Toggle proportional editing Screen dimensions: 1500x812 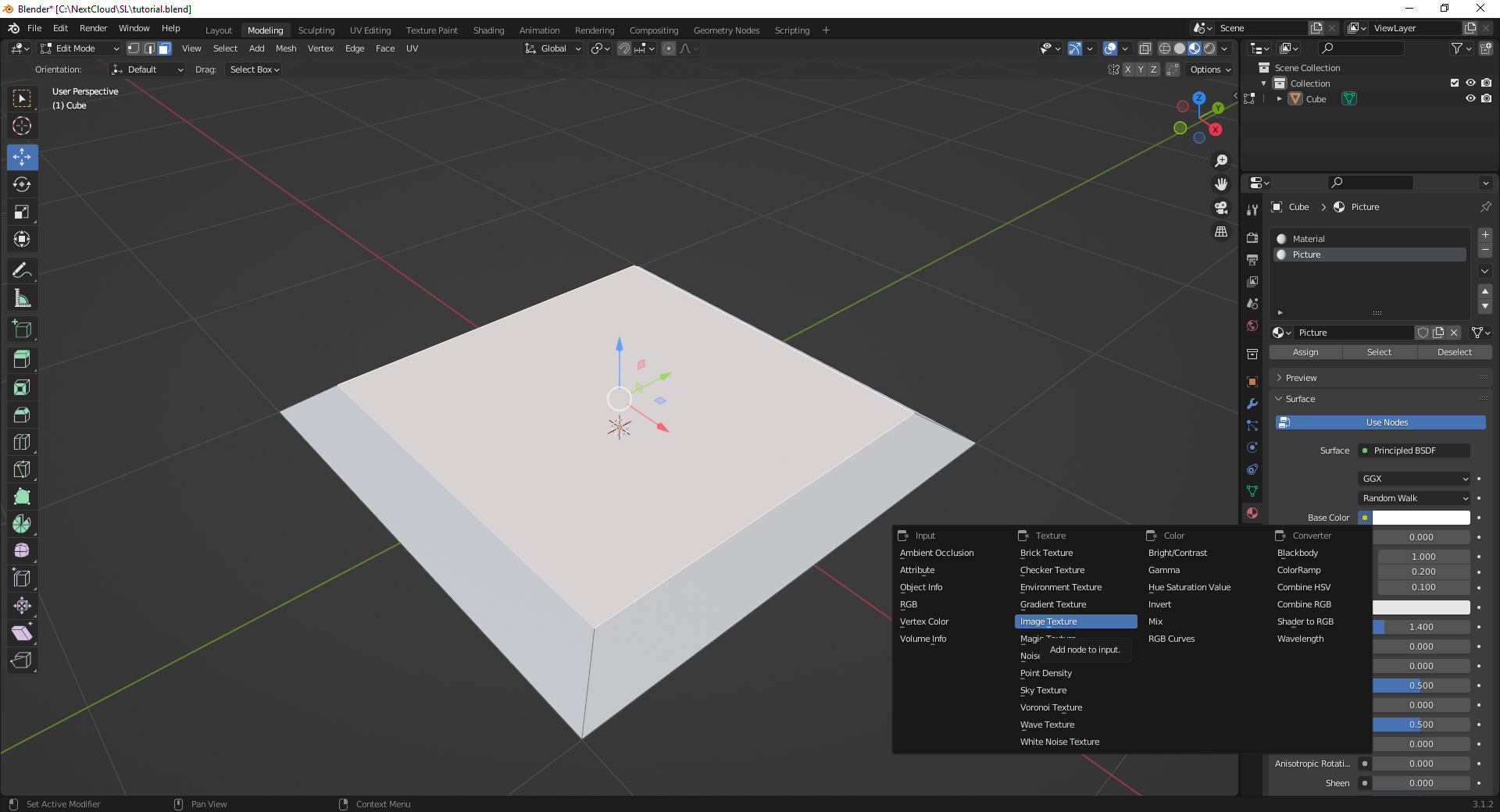(x=669, y=48)
